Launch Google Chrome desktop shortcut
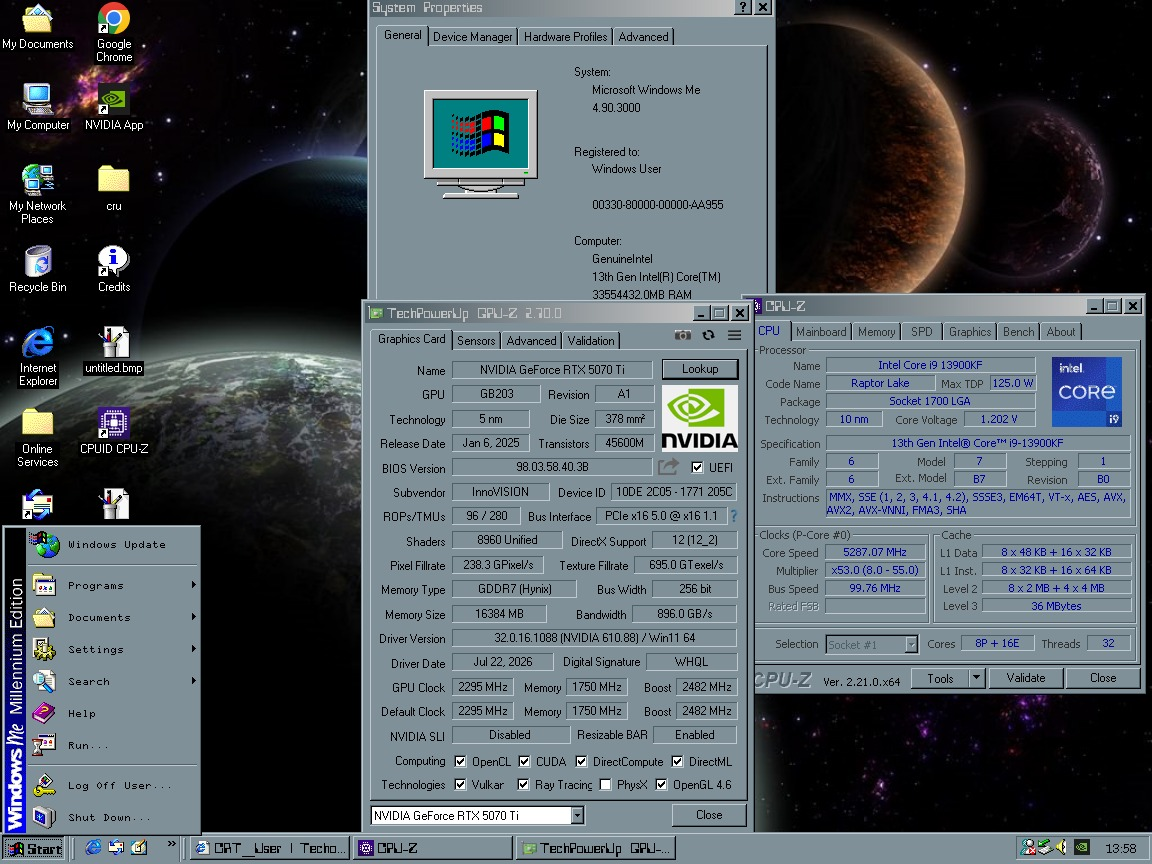This screenshot has width=1152, height=864. tap(114, 32)
